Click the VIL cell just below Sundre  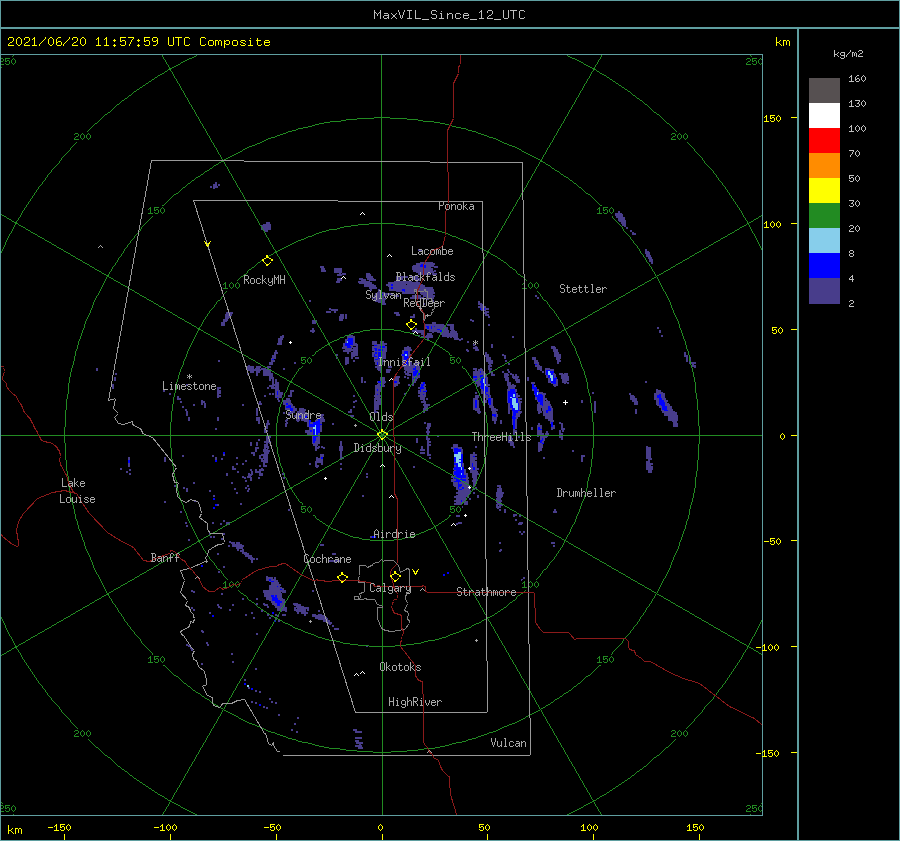[x=315, y=429]
